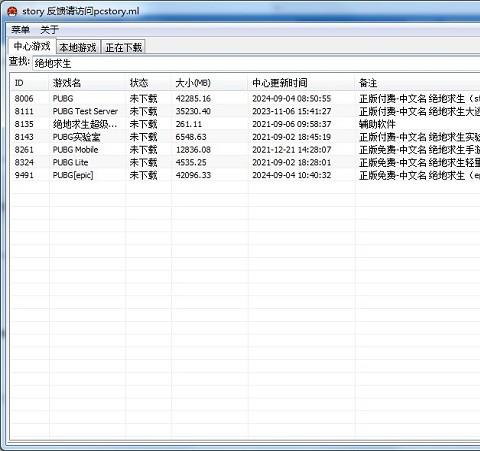Click update time 2021-09-02 18:28:01
The width and height of the screenshot is (480, 451).
click(292, 163)
